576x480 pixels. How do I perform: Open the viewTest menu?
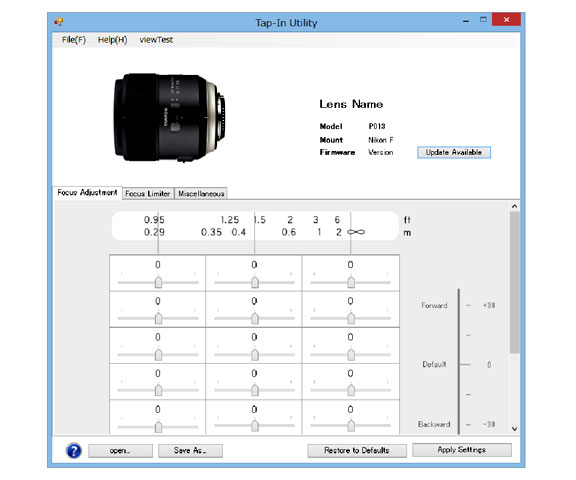(156, 40)
